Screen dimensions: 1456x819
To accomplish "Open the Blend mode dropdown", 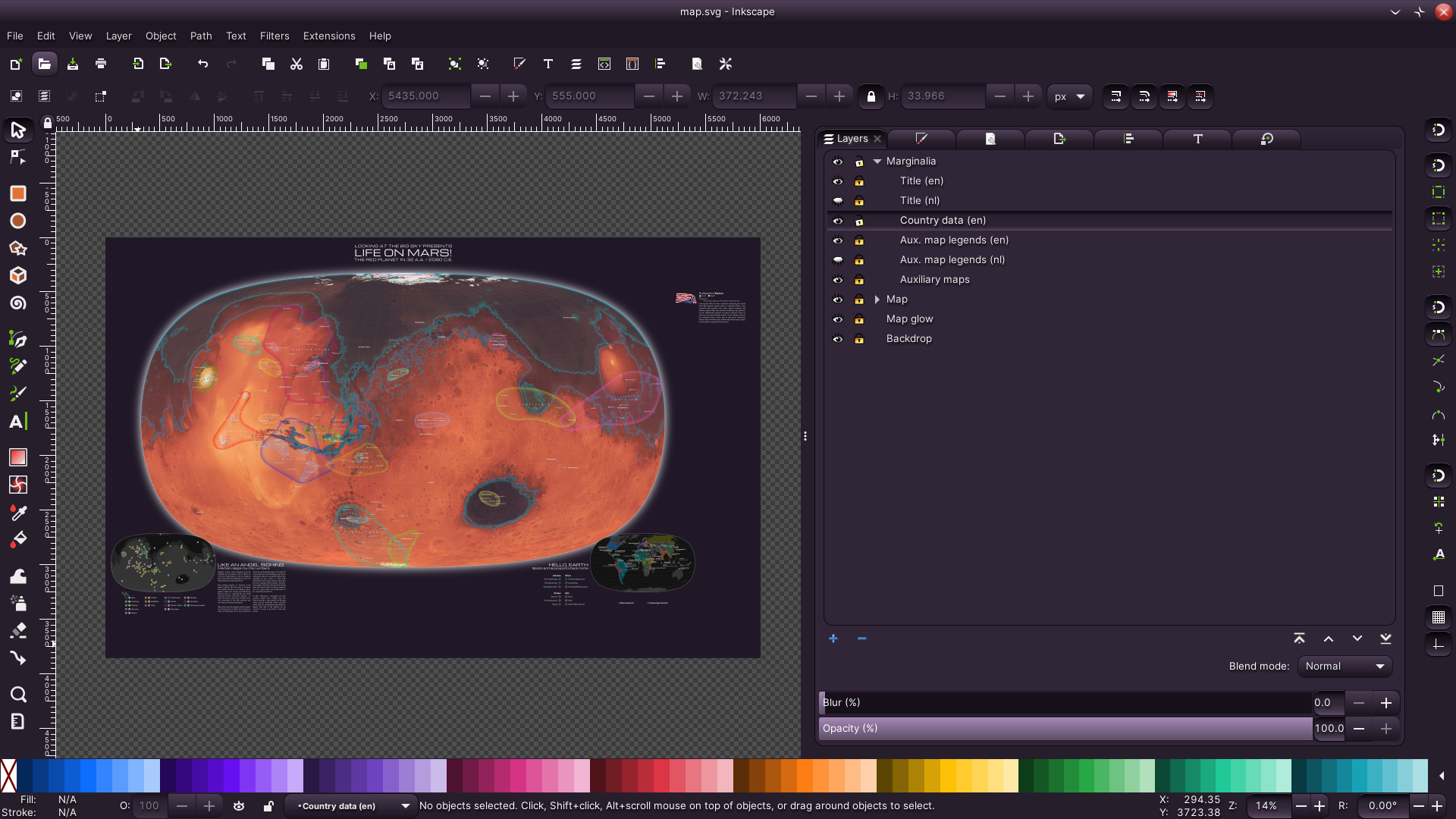I will [1345, 666].
